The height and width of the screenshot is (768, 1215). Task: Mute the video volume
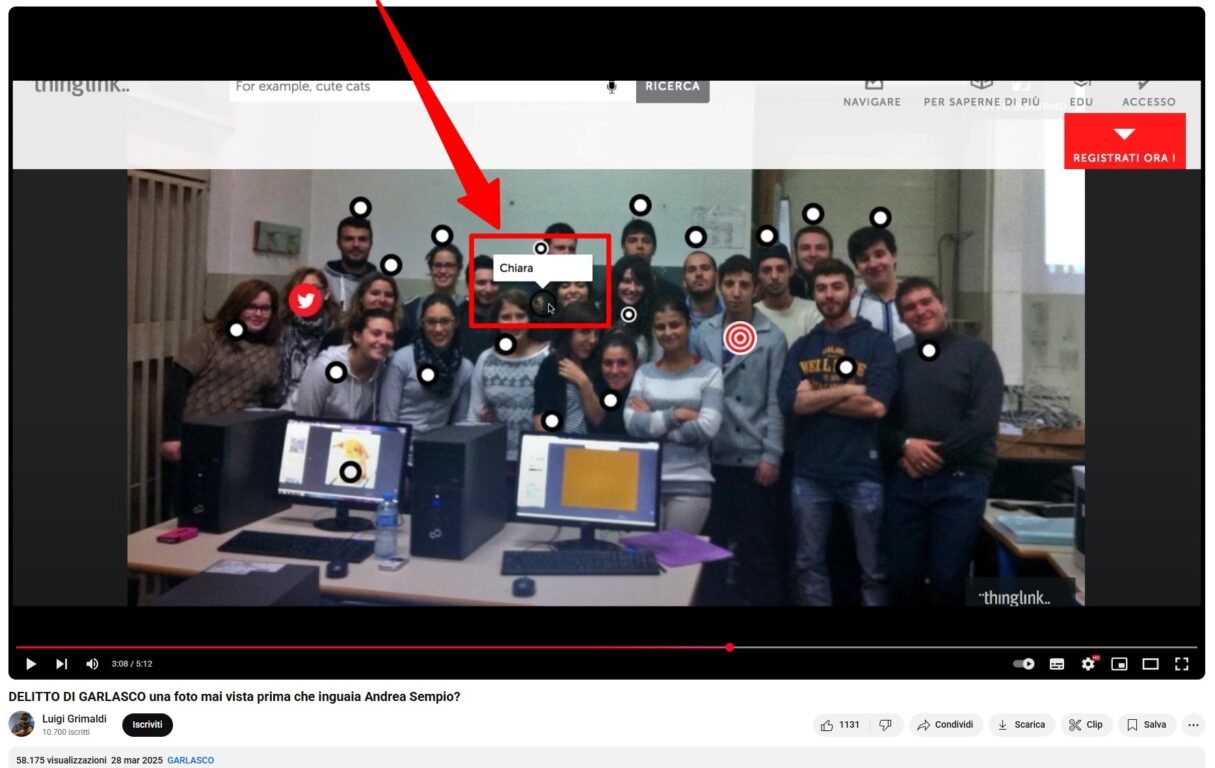[92, 664]
